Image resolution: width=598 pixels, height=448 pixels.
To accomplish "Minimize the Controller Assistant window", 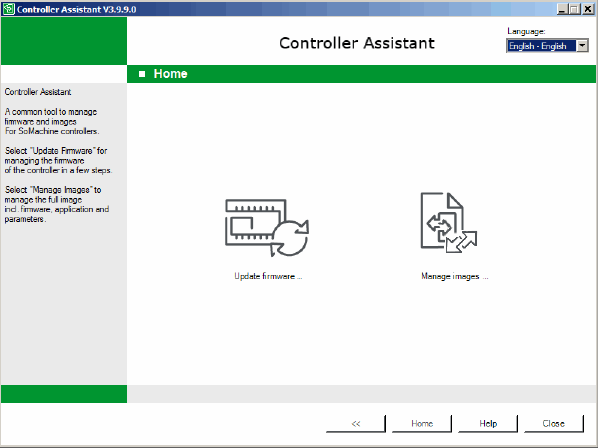I will [562, 9].
